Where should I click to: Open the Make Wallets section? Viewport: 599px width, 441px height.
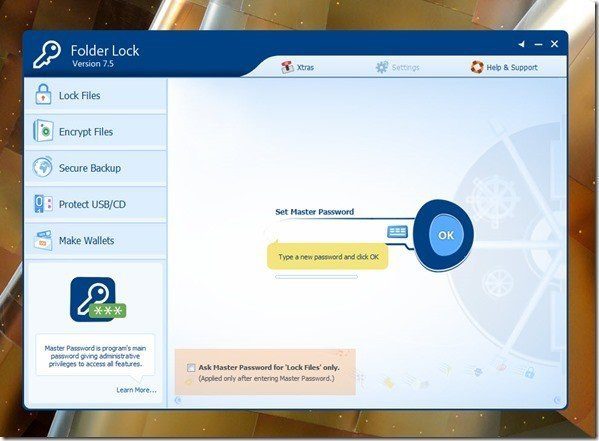[x=96, y=241]
